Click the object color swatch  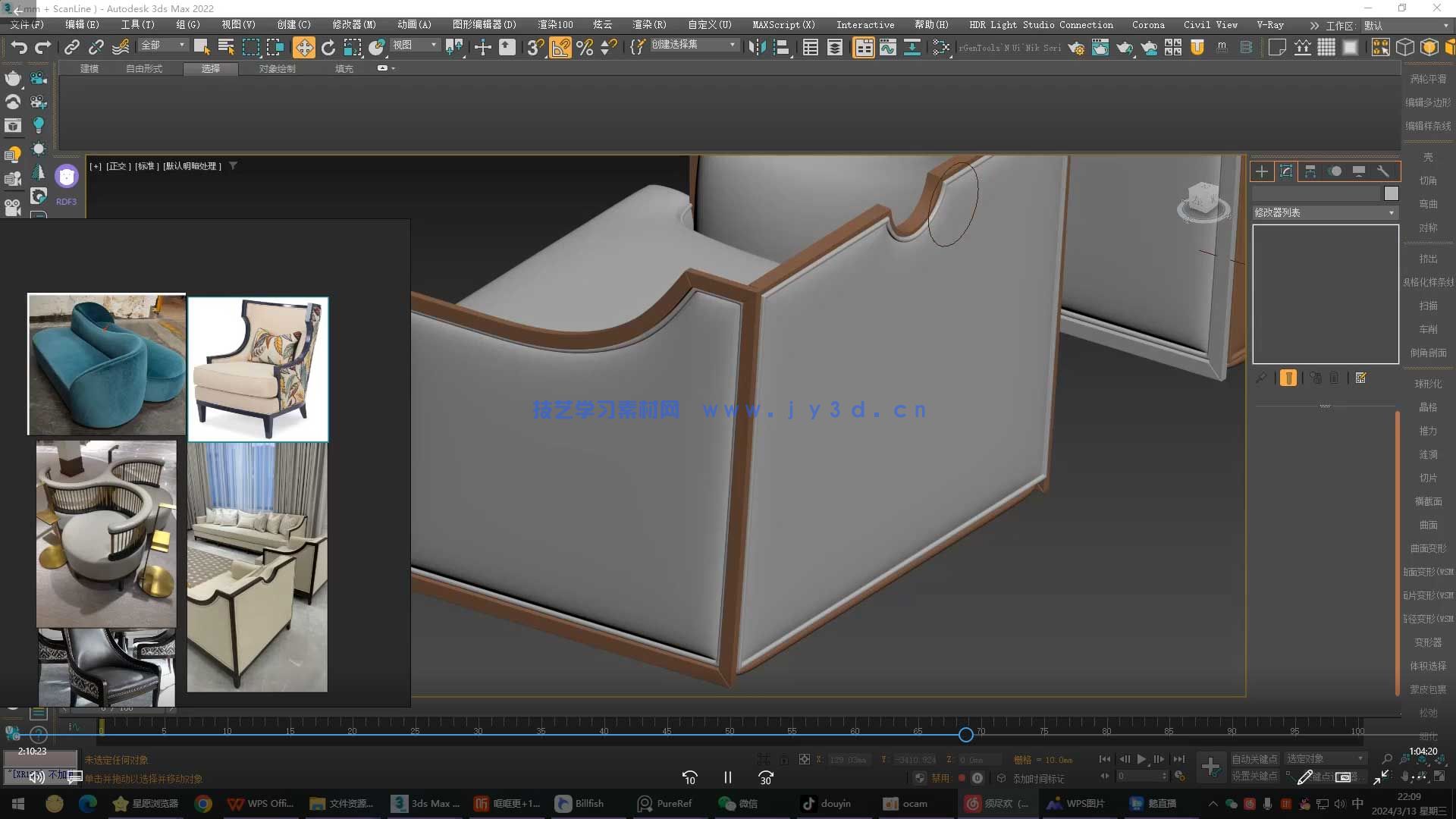(1391, 193)
